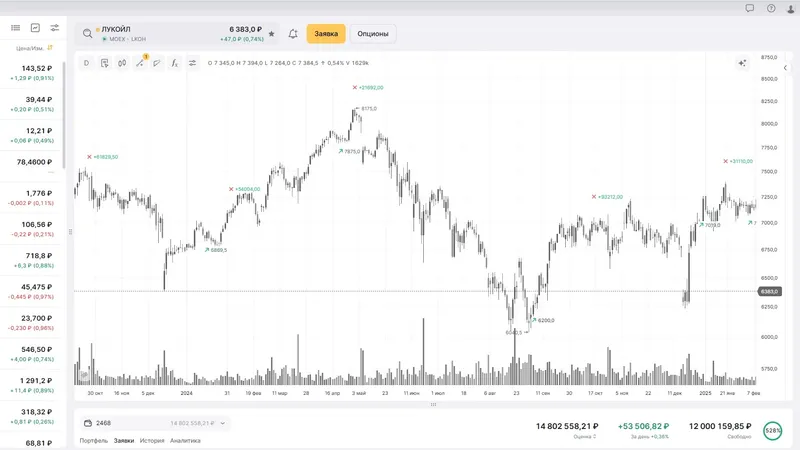
Task: Switch watchlist to list view
Action: (x=16, y=28)
